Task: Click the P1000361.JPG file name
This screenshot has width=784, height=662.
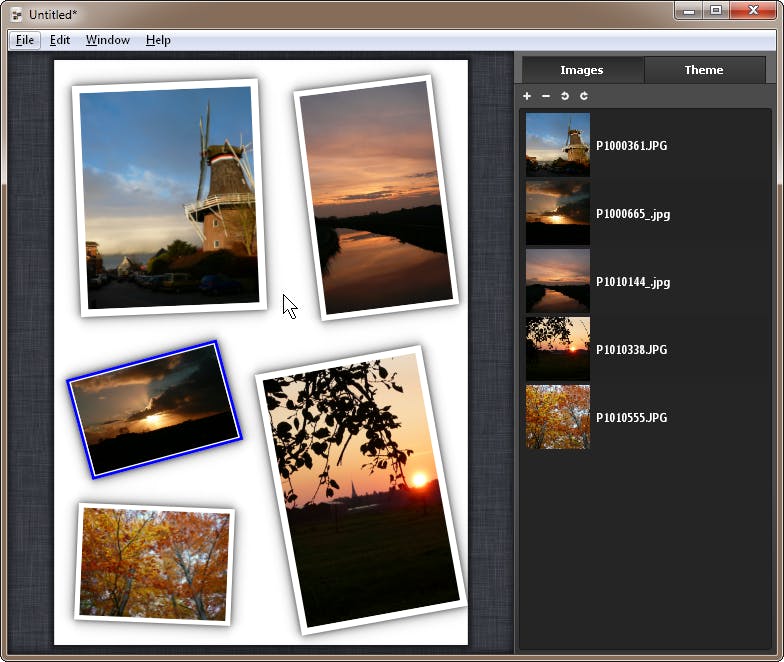Action: 632,146
